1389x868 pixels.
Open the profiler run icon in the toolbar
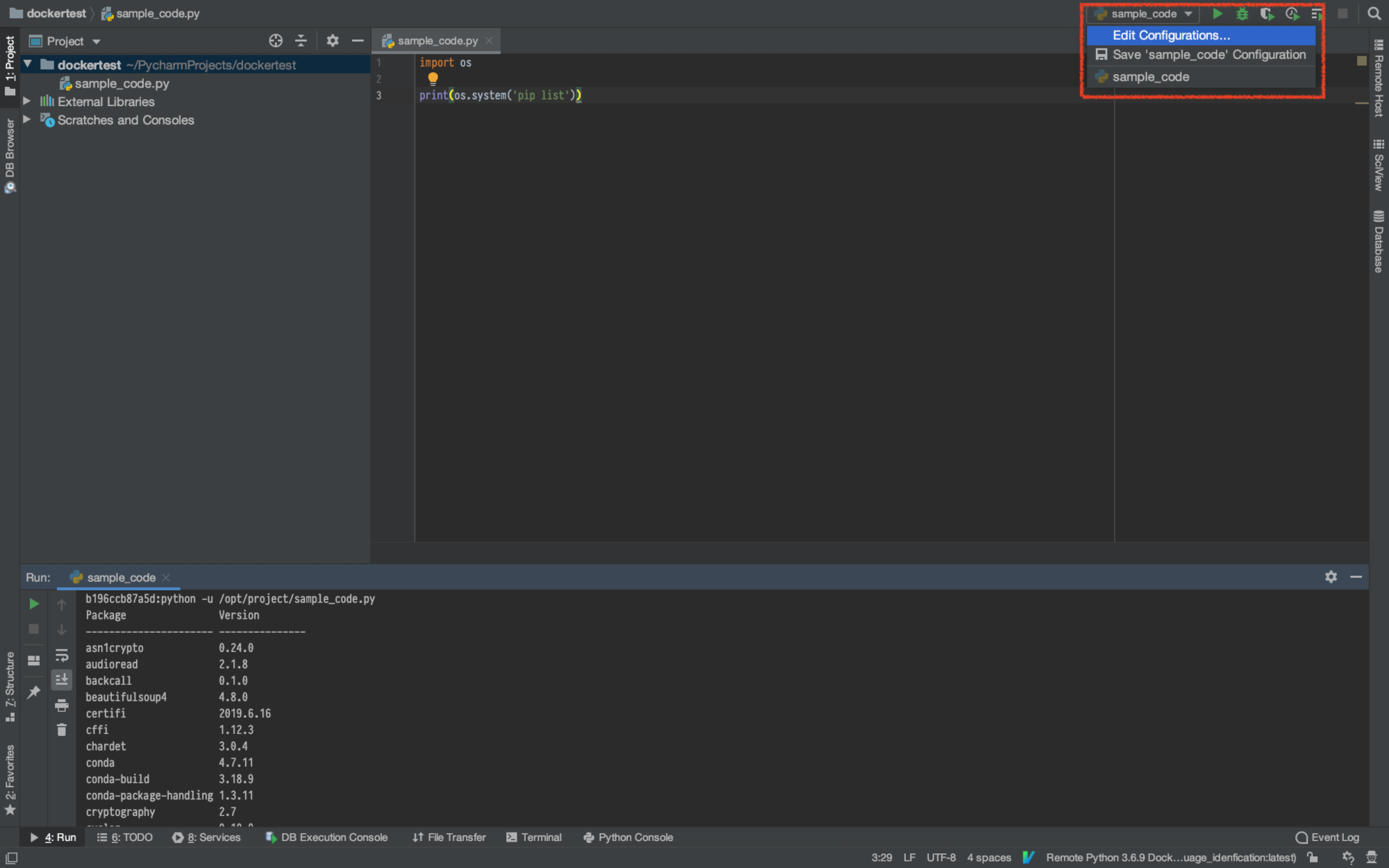(1292, 13)
